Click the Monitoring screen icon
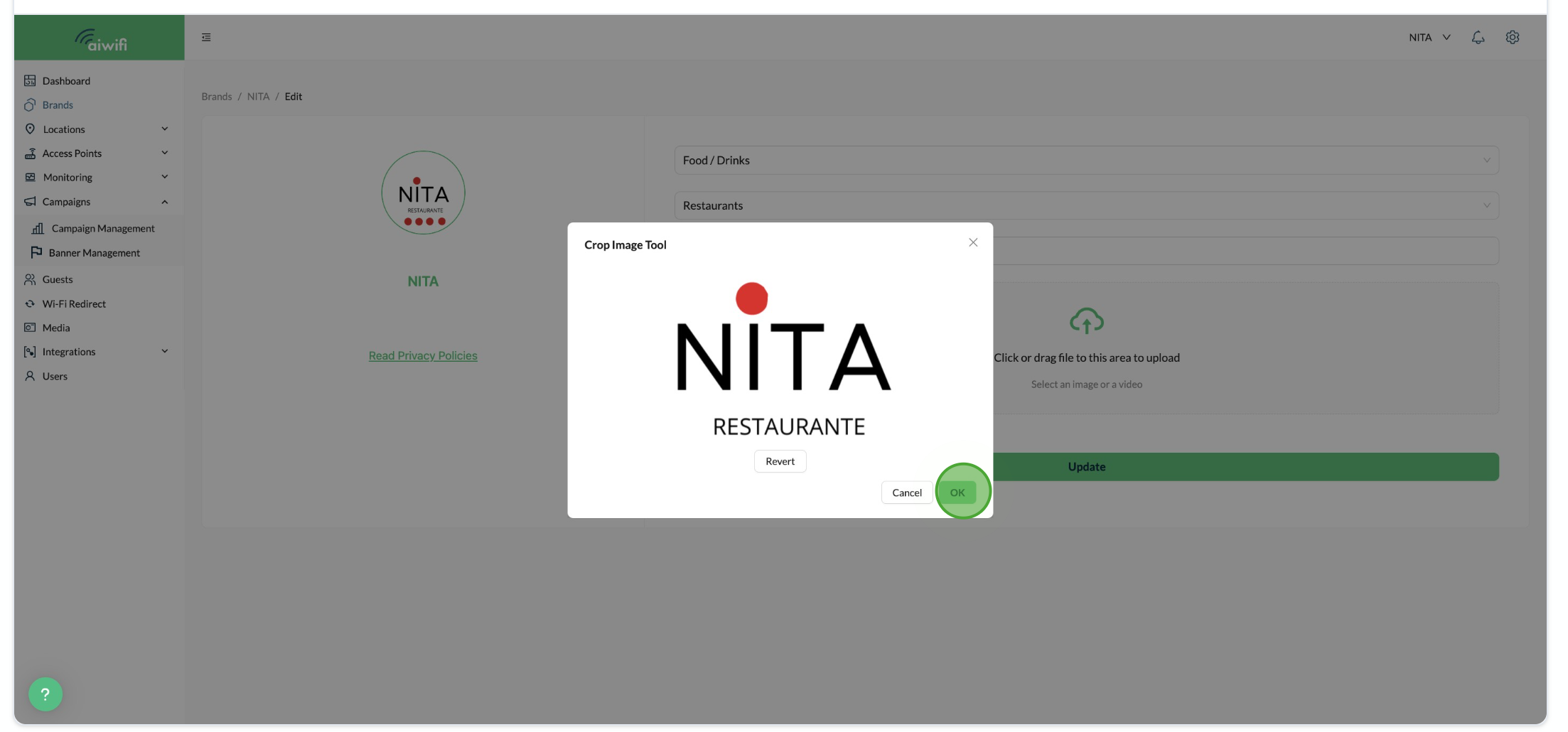Screen dimensions: 1568x732 [30, 178]
